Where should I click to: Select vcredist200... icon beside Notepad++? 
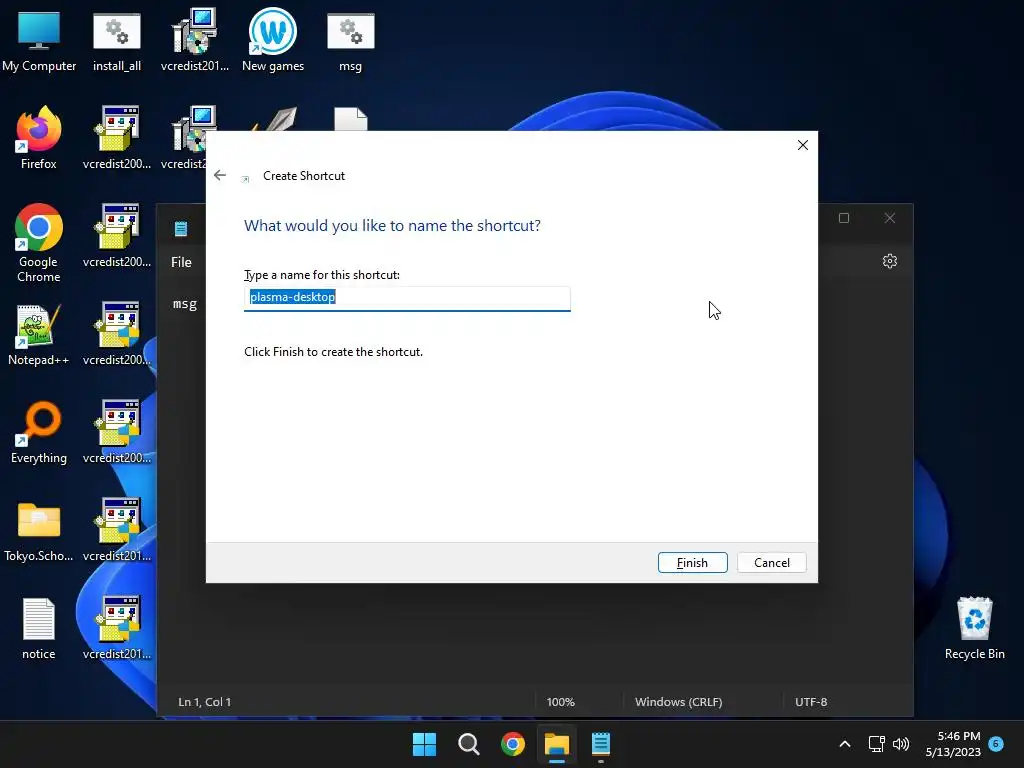coord(117,334)
